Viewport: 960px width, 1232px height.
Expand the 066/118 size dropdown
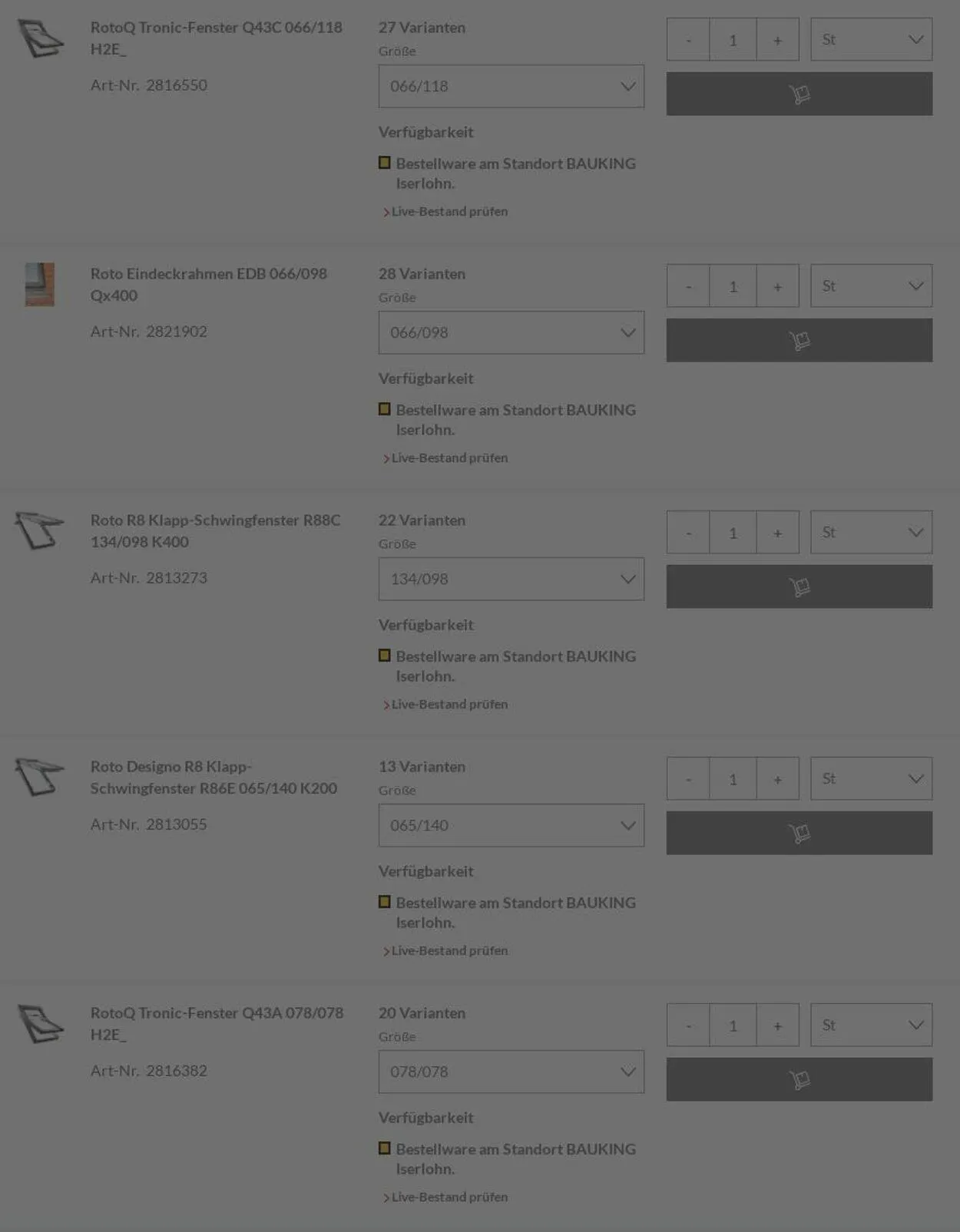(x=511, y=86)
